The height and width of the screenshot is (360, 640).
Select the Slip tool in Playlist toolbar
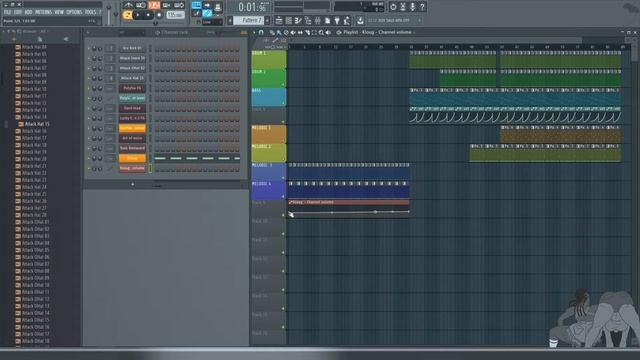300,32
